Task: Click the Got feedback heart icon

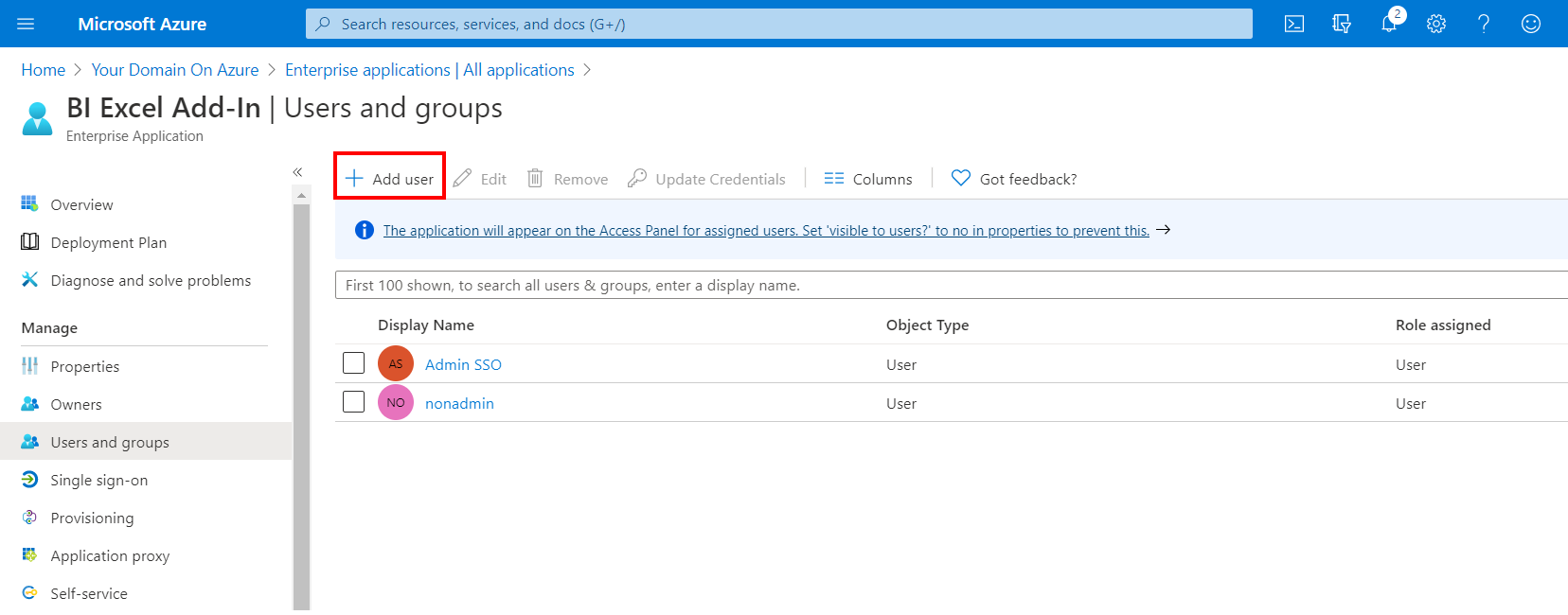Action: [x=961, y=178]
